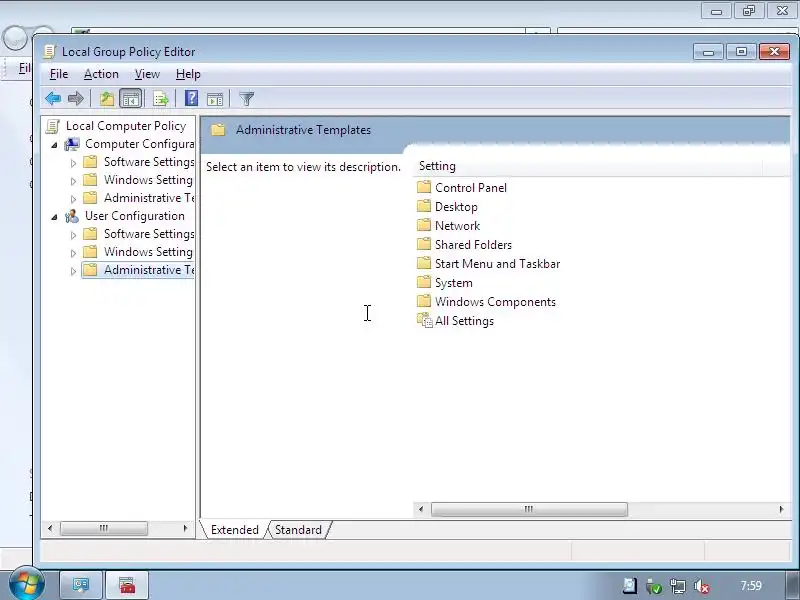800x600 pixels.
Task: Select Software Settings text under Computer Configuration
Action: pos(149,162)
